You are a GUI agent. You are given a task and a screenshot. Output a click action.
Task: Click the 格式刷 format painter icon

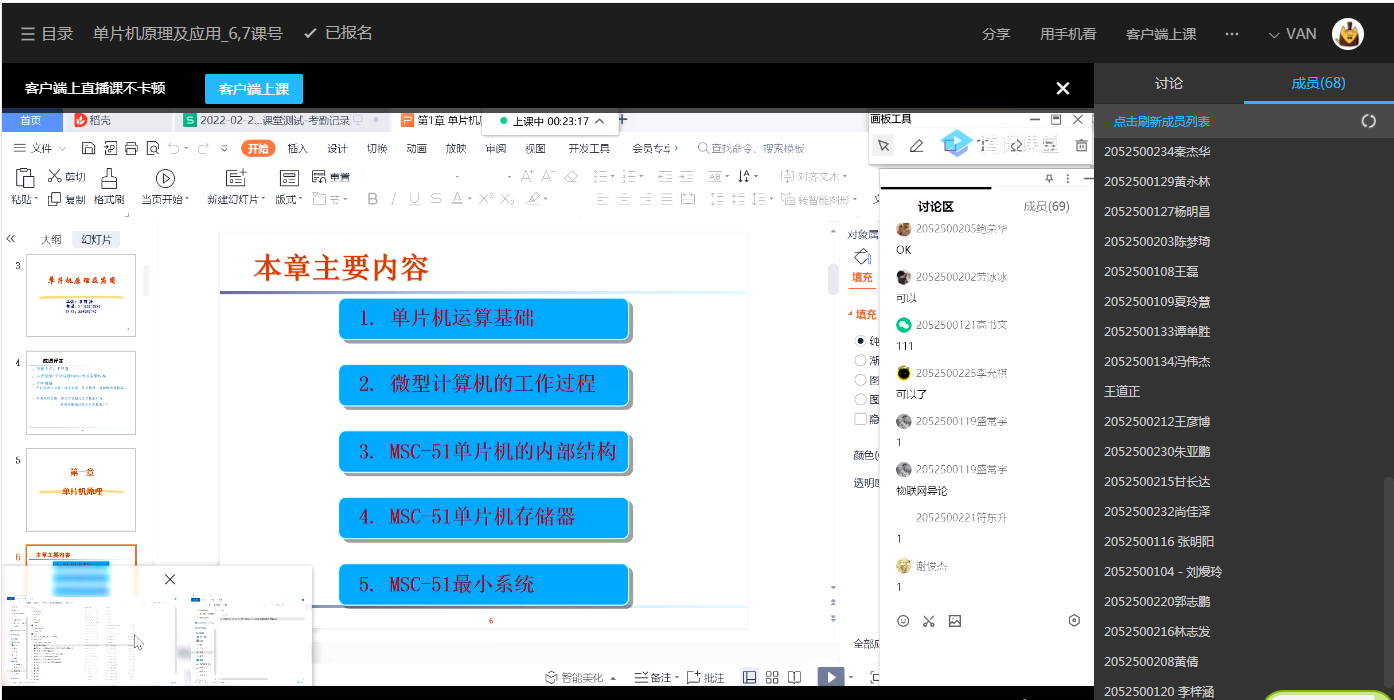(109, 179)
